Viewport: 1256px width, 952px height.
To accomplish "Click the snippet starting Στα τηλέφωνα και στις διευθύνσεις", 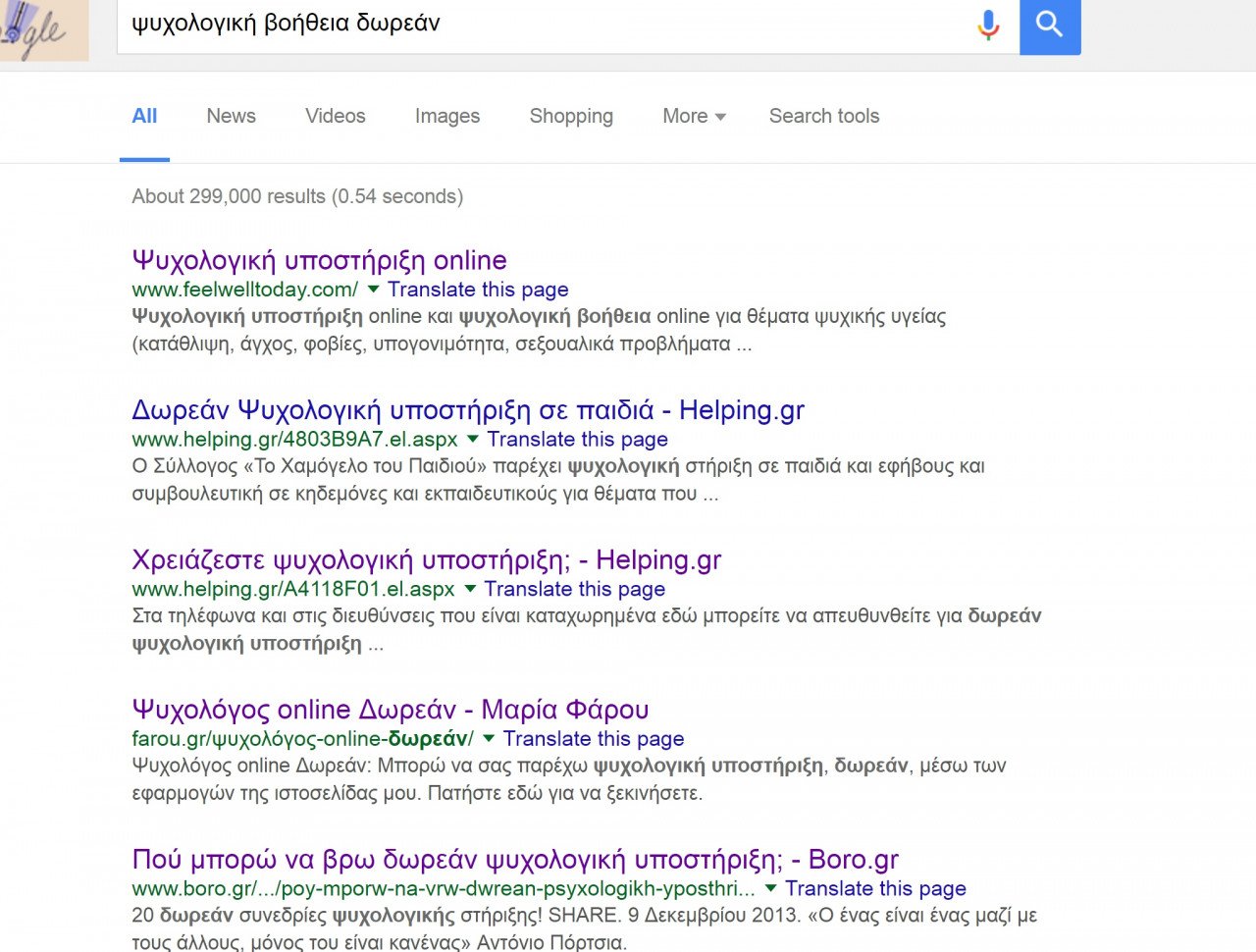I will tap(587, 629).
